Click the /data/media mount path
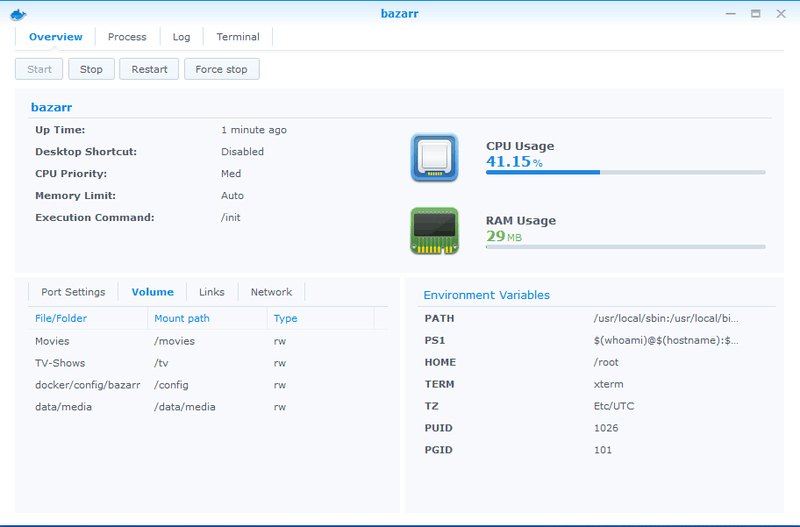 click(185, 407)
